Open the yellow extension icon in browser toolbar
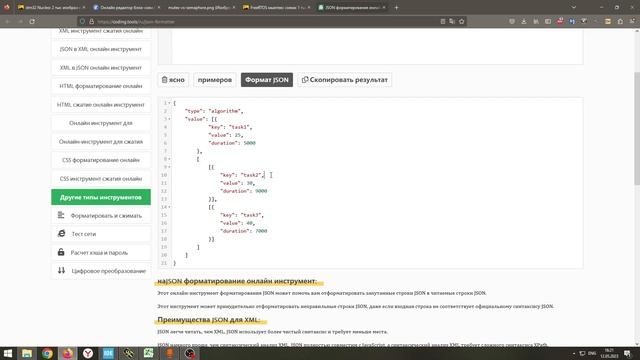This screenshot has width=640, height=360. tap(608, 21)
